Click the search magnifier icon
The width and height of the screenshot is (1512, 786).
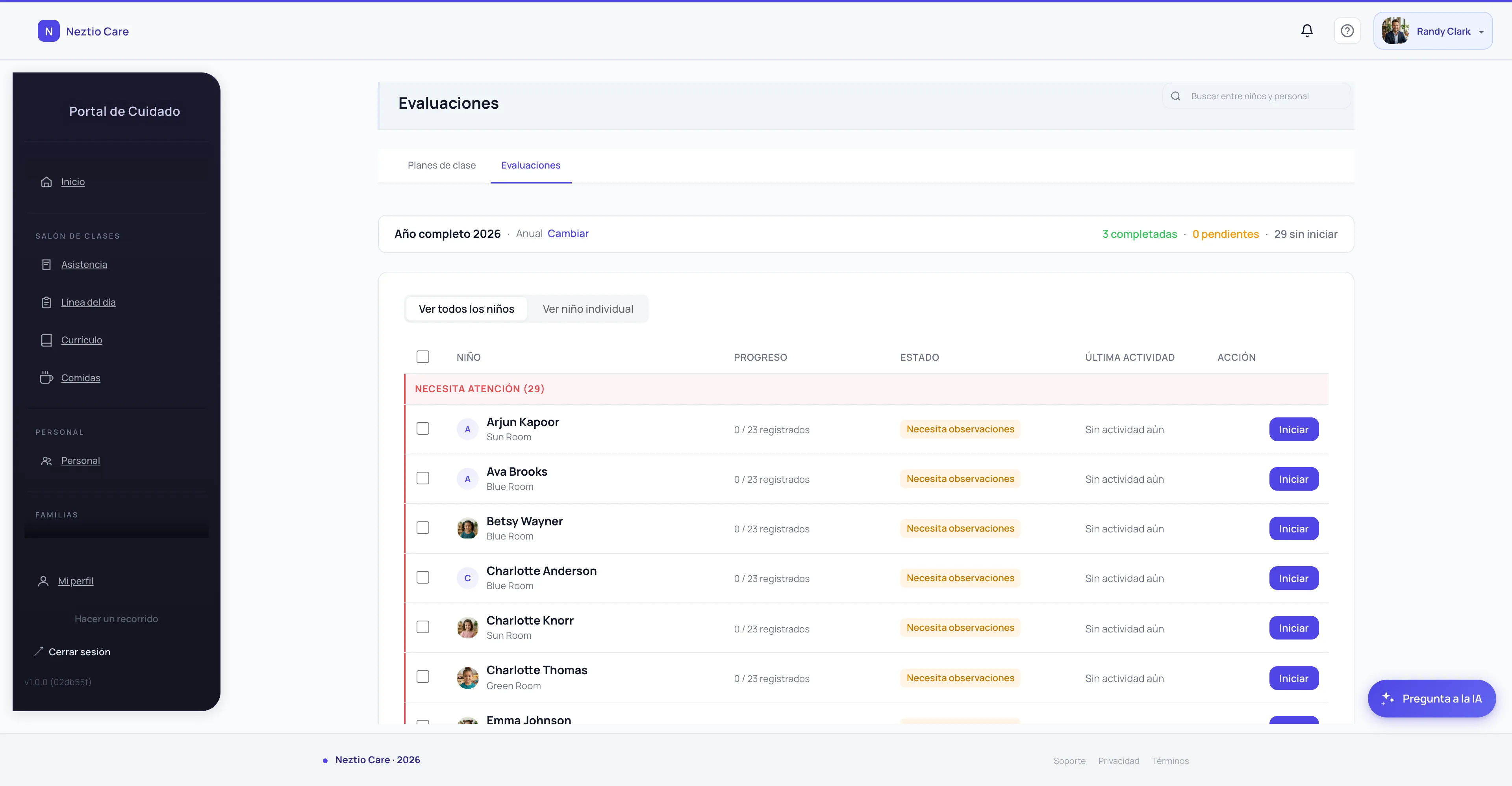point(1175,96)
